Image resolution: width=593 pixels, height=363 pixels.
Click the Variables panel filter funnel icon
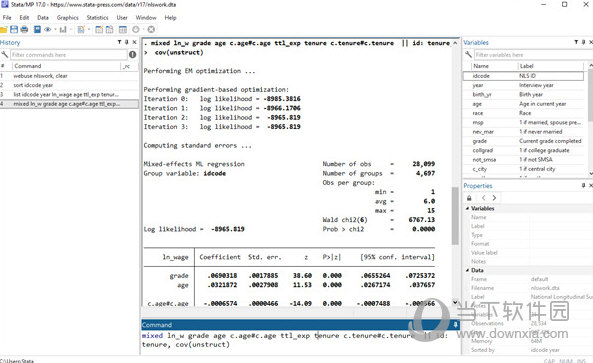[576, 42]
